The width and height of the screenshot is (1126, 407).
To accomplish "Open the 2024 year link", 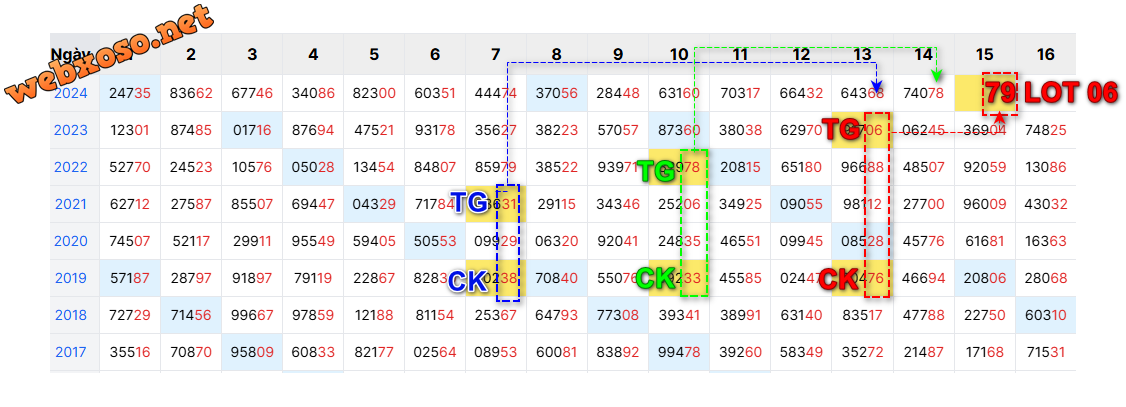I will tap(71, 93).
